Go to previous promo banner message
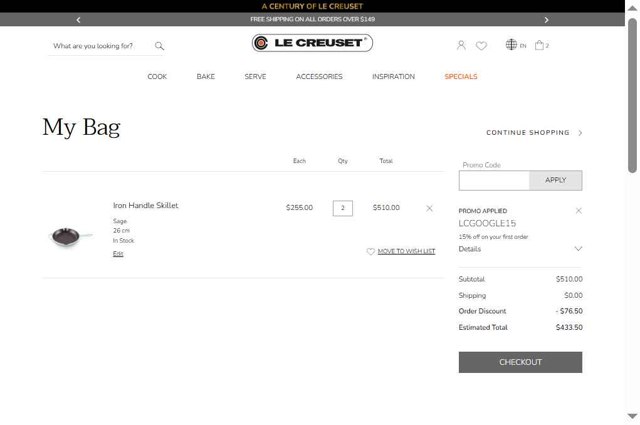640x425 pixels. pyautogui.click(x=78, y=20)
